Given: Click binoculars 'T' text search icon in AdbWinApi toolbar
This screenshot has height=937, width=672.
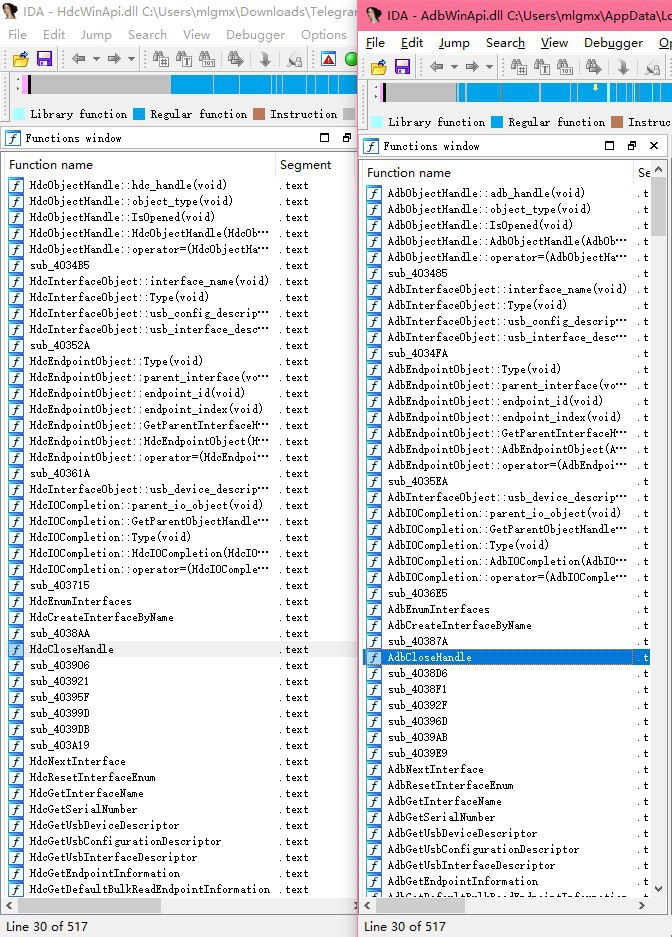Looking at the screenshot, I should point(542,66).
